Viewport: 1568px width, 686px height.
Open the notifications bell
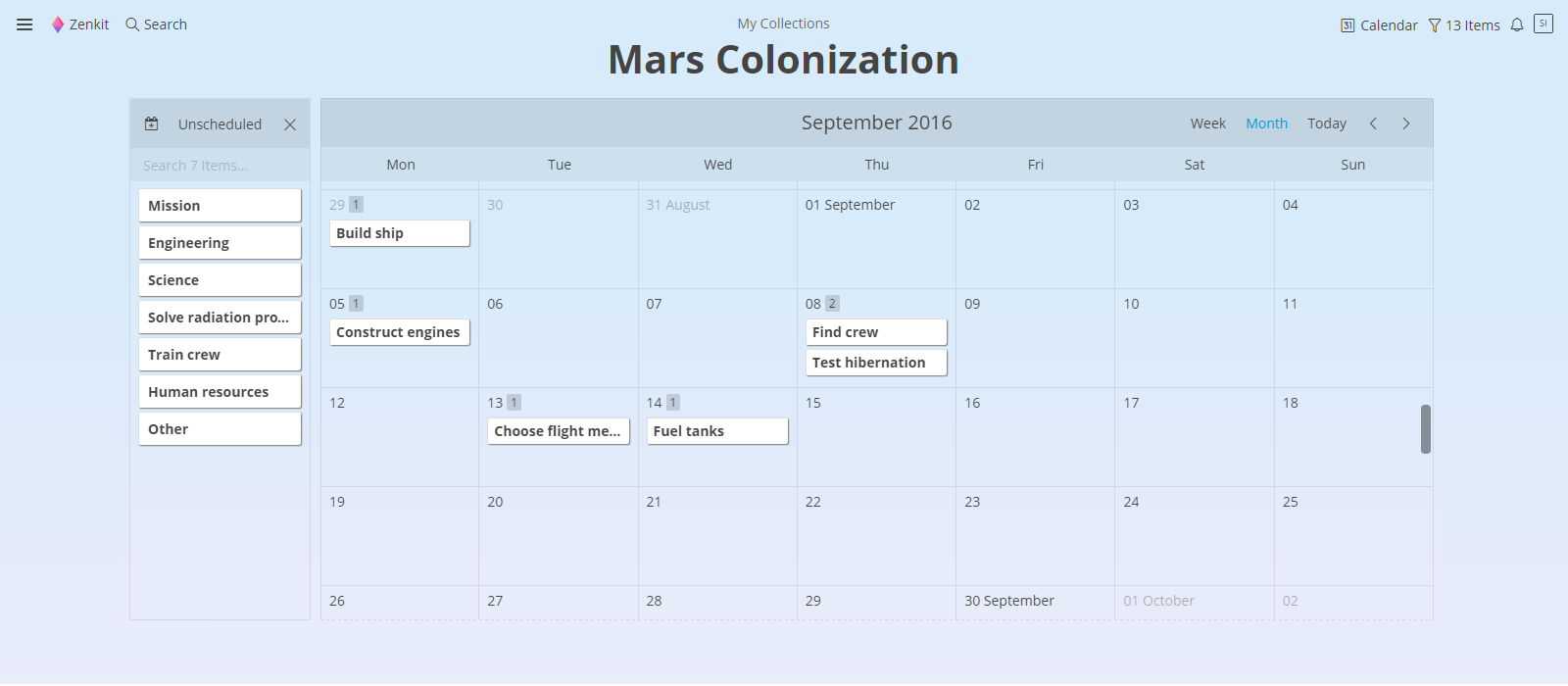[1517, 24]
